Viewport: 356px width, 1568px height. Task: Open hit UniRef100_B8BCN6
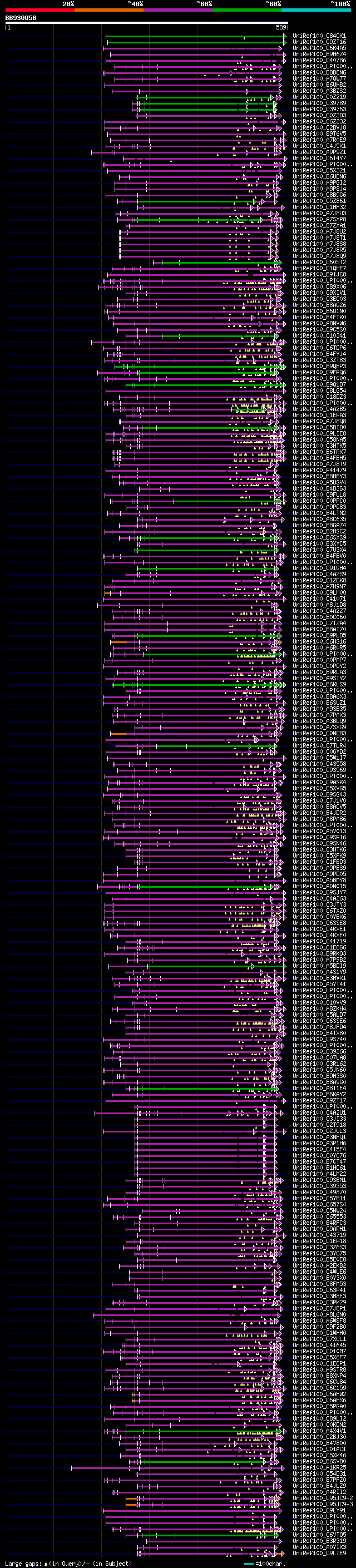(x=319, y=72)
